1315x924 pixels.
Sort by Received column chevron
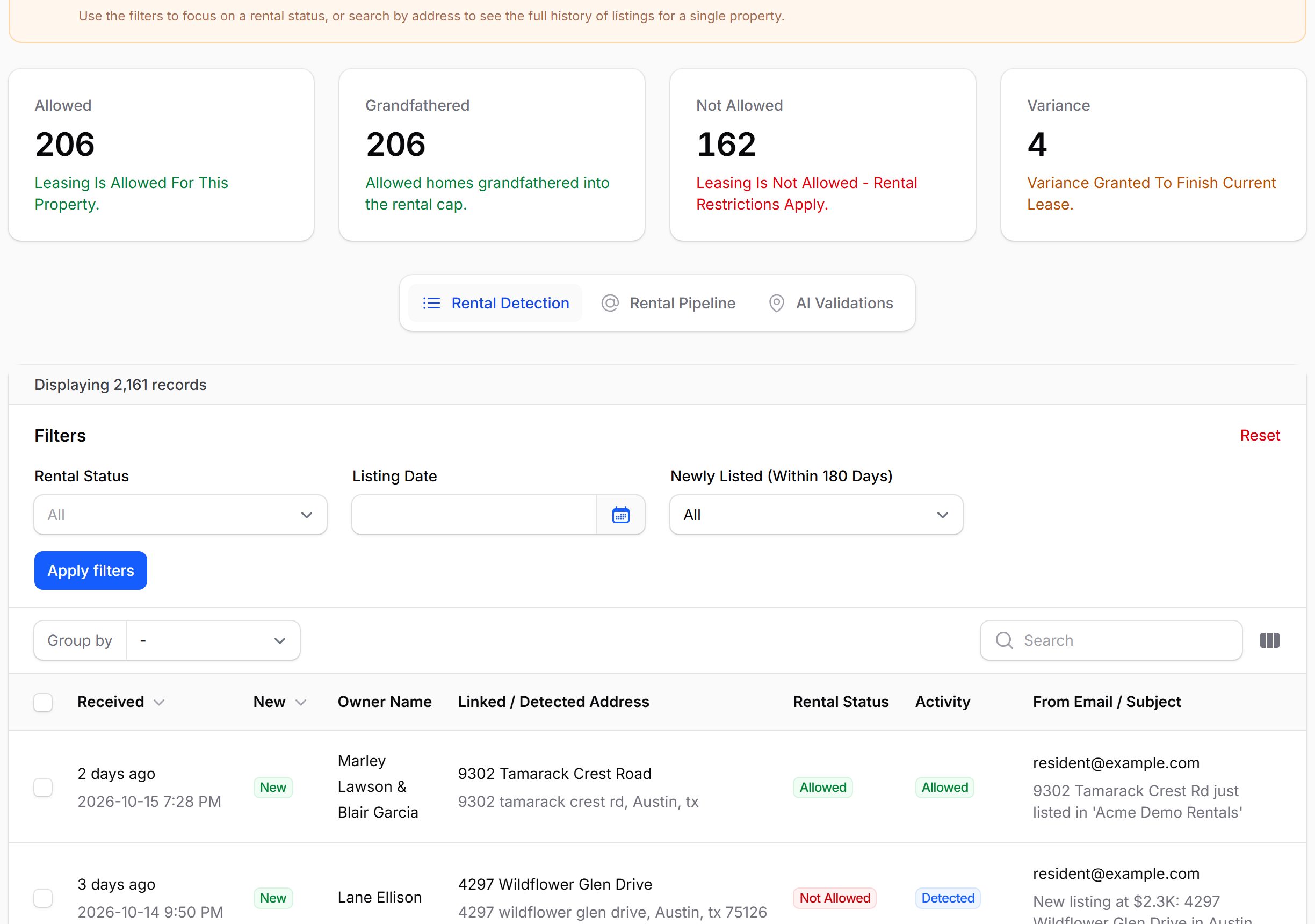[159, 702]
